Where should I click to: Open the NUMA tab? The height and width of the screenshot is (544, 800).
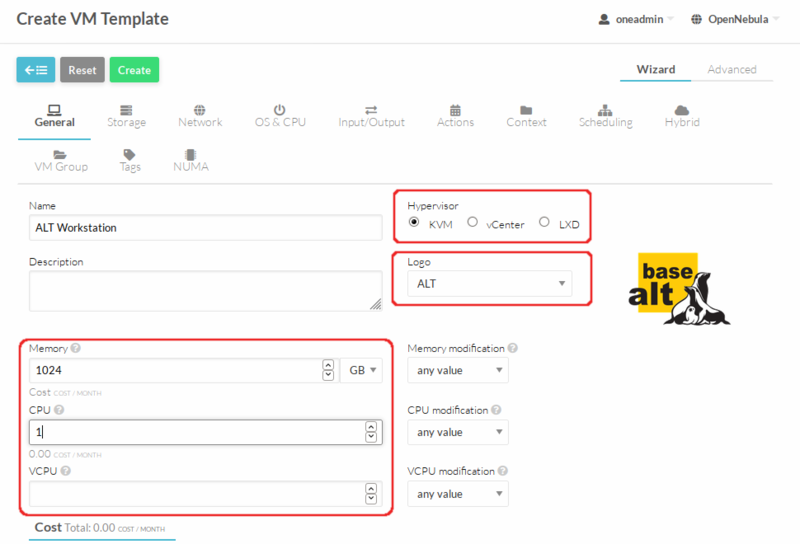191,161
